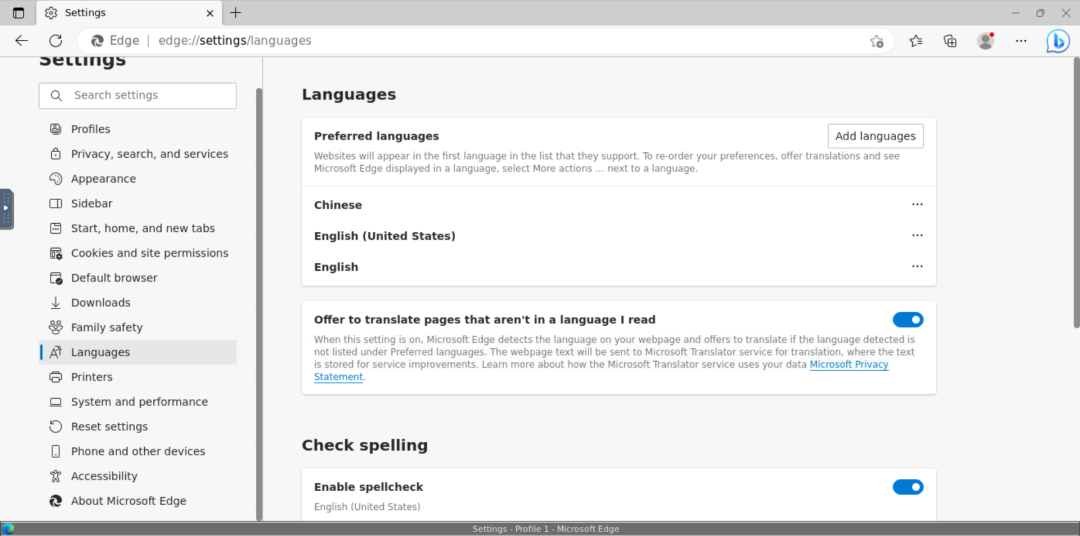Image resolution: width=1080 pixels, height=536 pixels.
Task: Click the Add languages button
Action: [x=875, y=136]
